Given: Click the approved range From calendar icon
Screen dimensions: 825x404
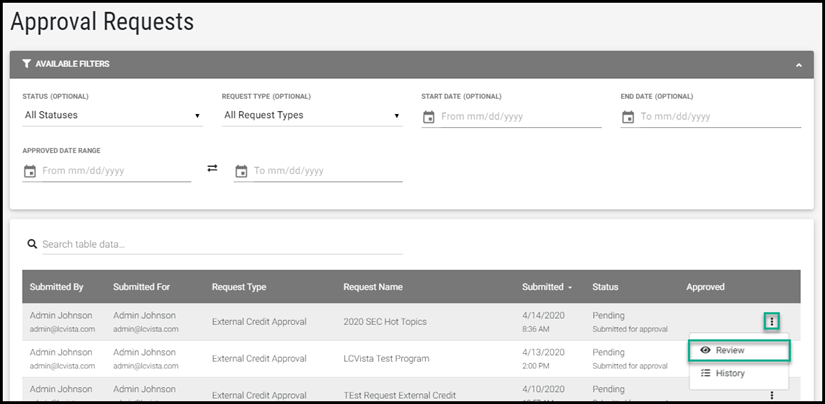Looking at the screenshot, I should click(x=30, y=171).
